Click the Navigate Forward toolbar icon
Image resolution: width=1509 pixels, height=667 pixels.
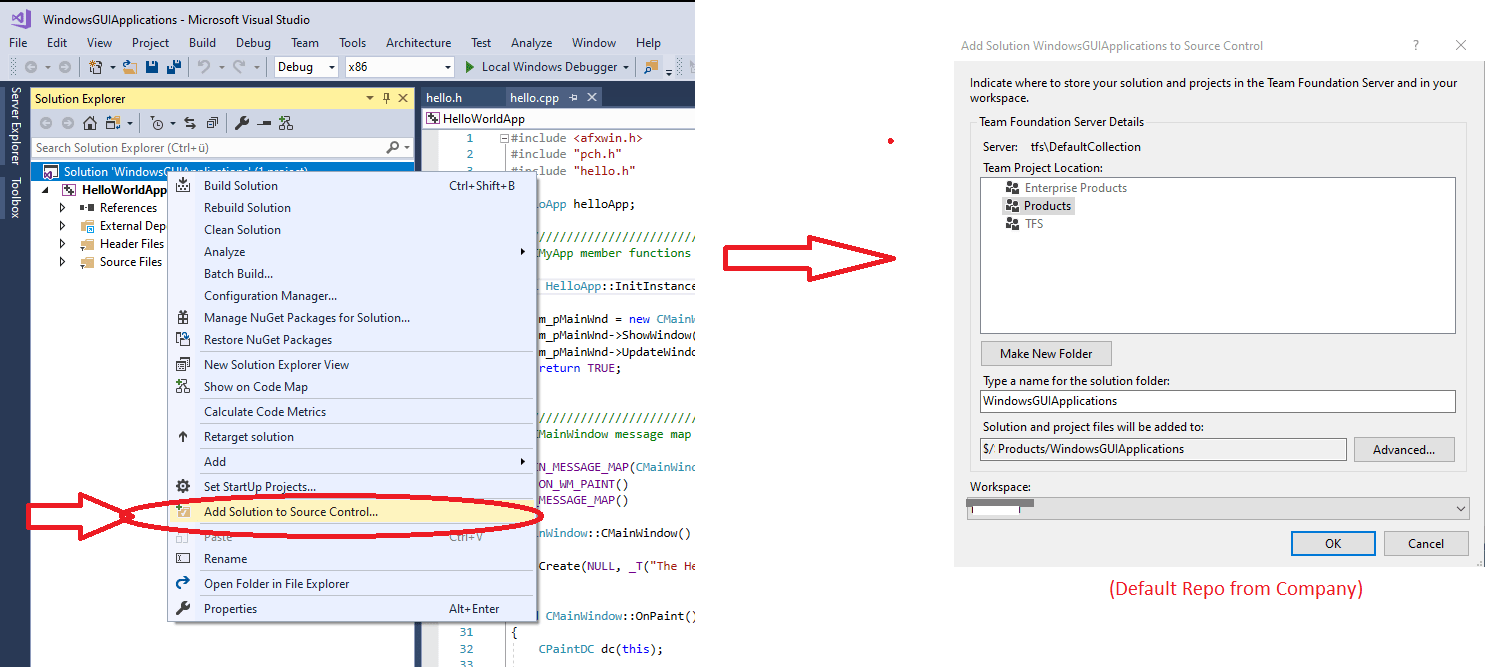[x=65, y=67]
